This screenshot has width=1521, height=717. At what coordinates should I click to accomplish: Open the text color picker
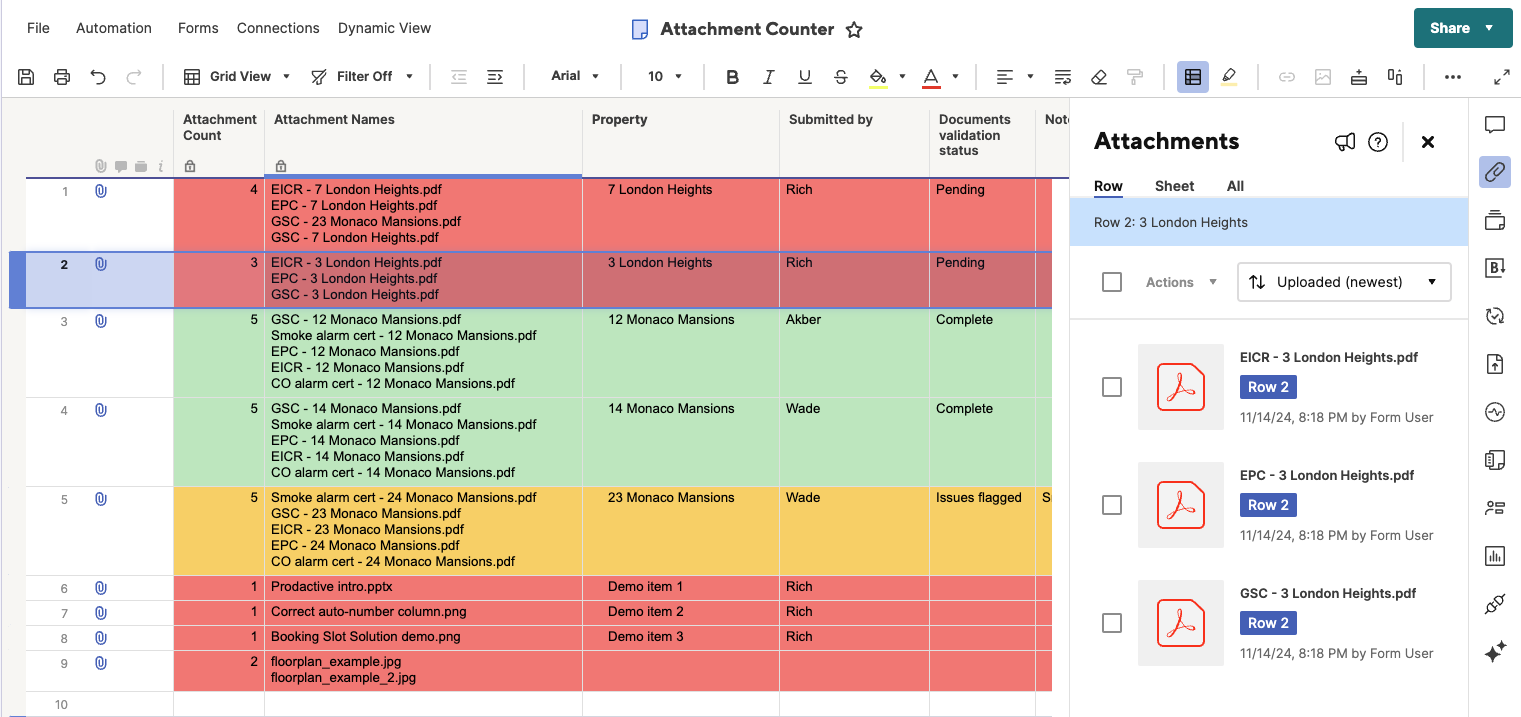956,76
